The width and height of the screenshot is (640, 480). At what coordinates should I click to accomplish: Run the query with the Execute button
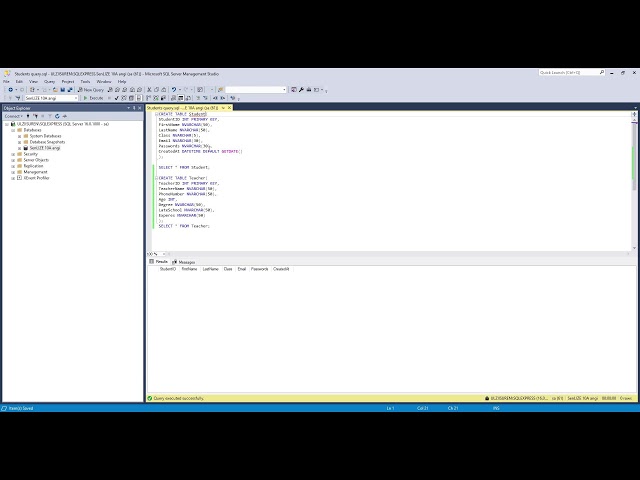tap(93, 98)
